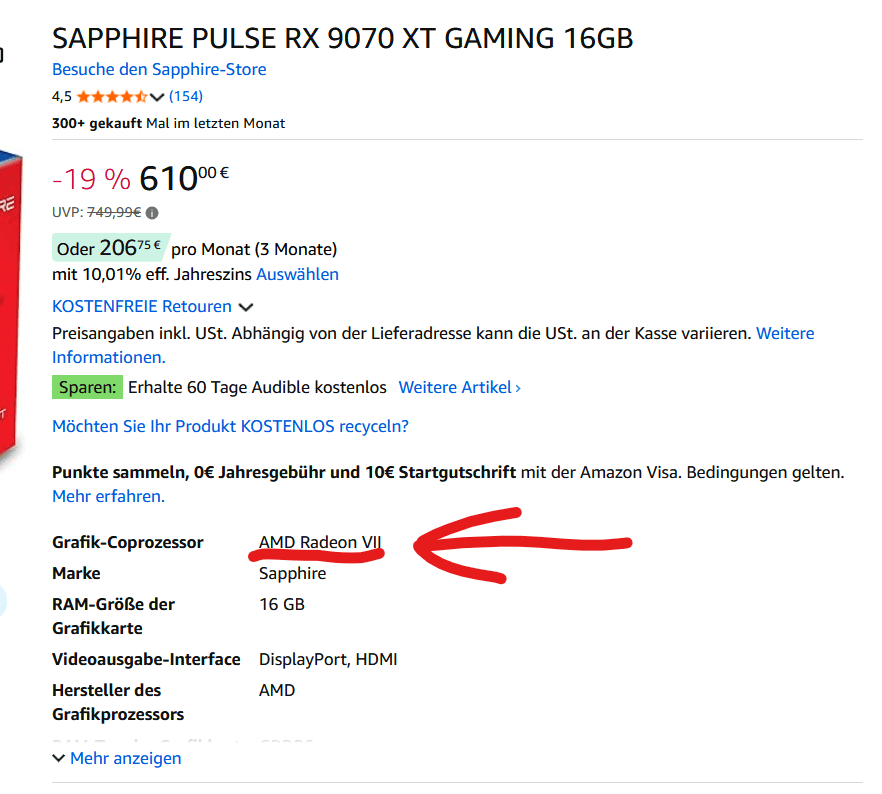Screen dimensions: 882x794
Task: Expand the chevron after KOSTENFREIE Retouren
Action: point(245,308)
